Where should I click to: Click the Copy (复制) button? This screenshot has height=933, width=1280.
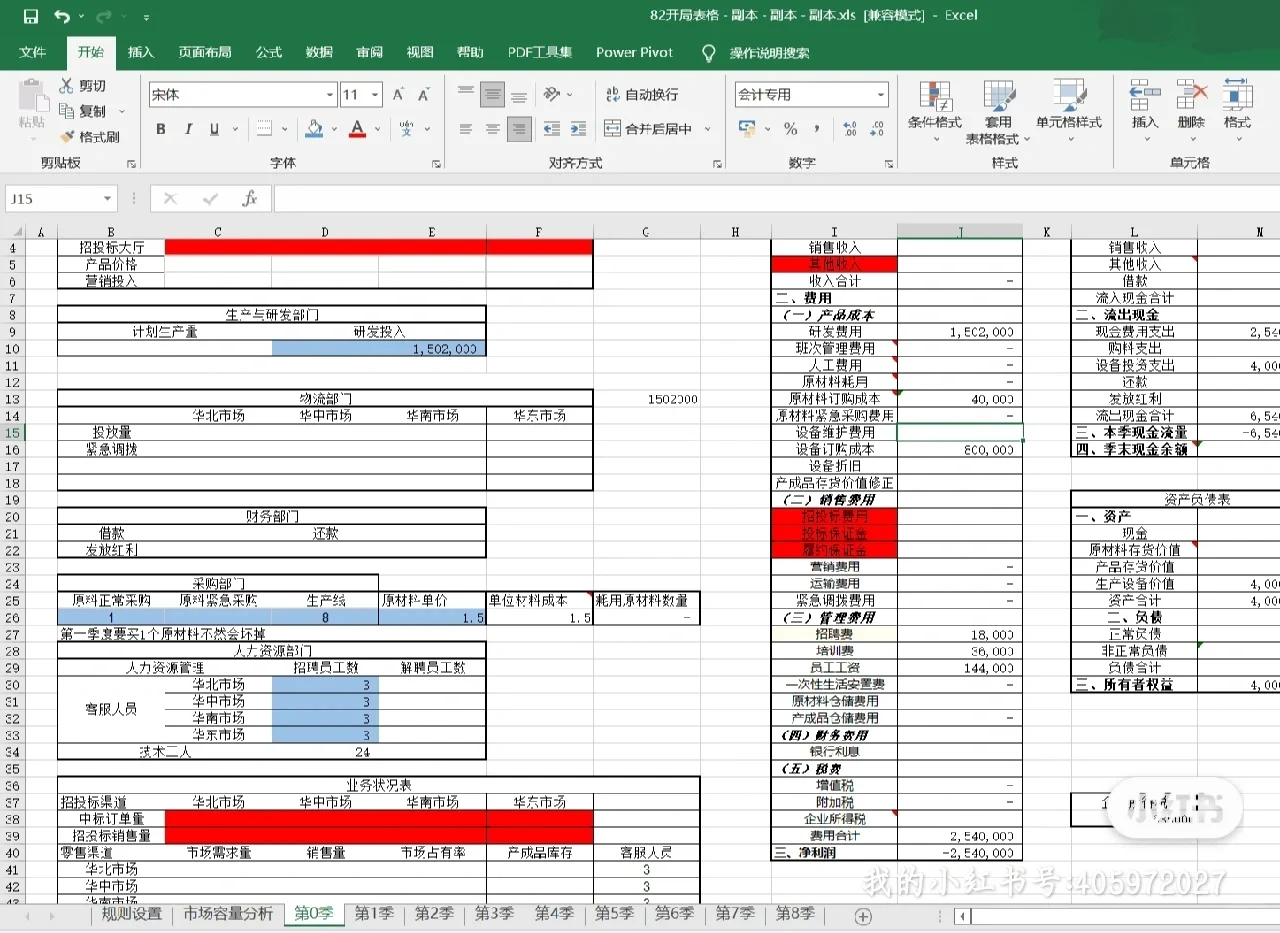83,111
